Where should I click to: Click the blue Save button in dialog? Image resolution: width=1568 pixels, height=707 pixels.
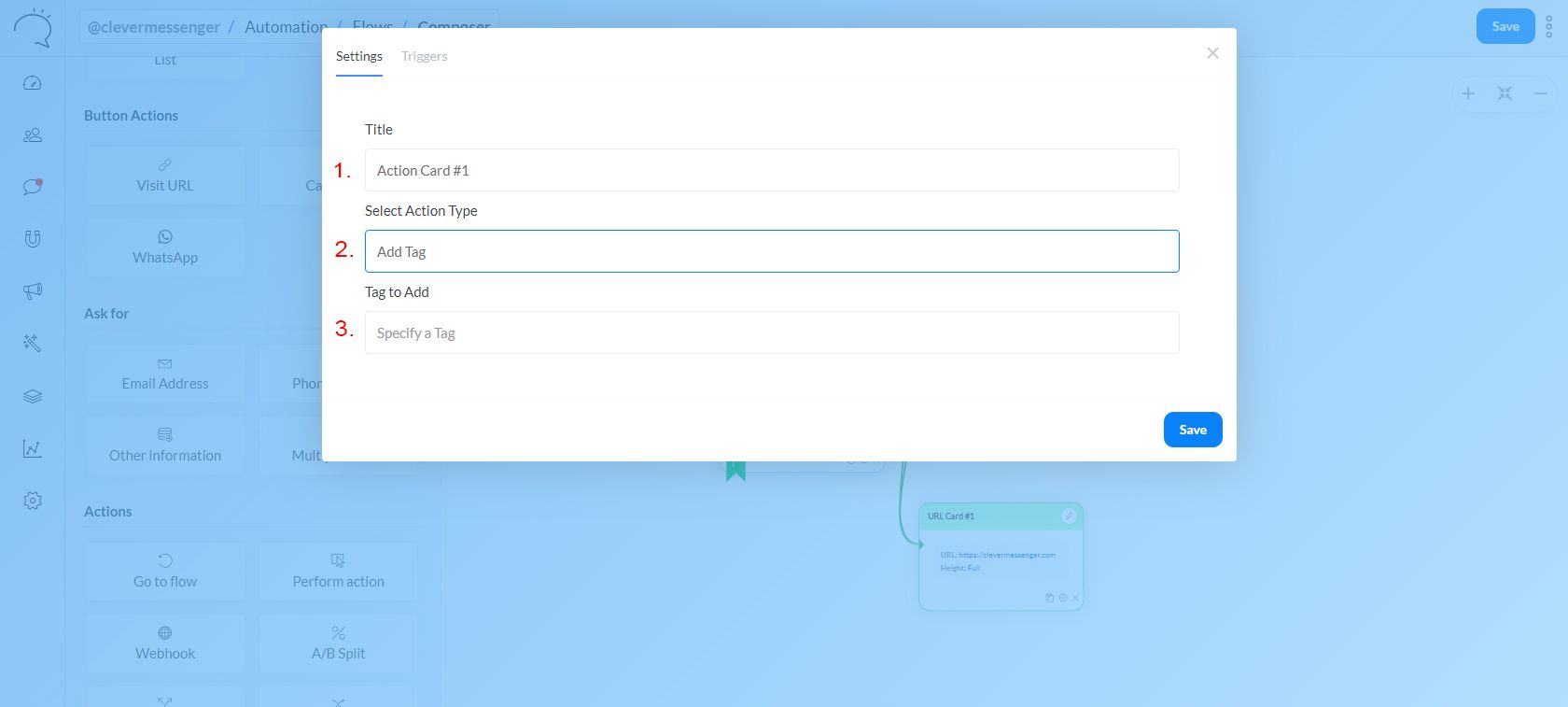pyautogui.click(x=1192, y=430)
